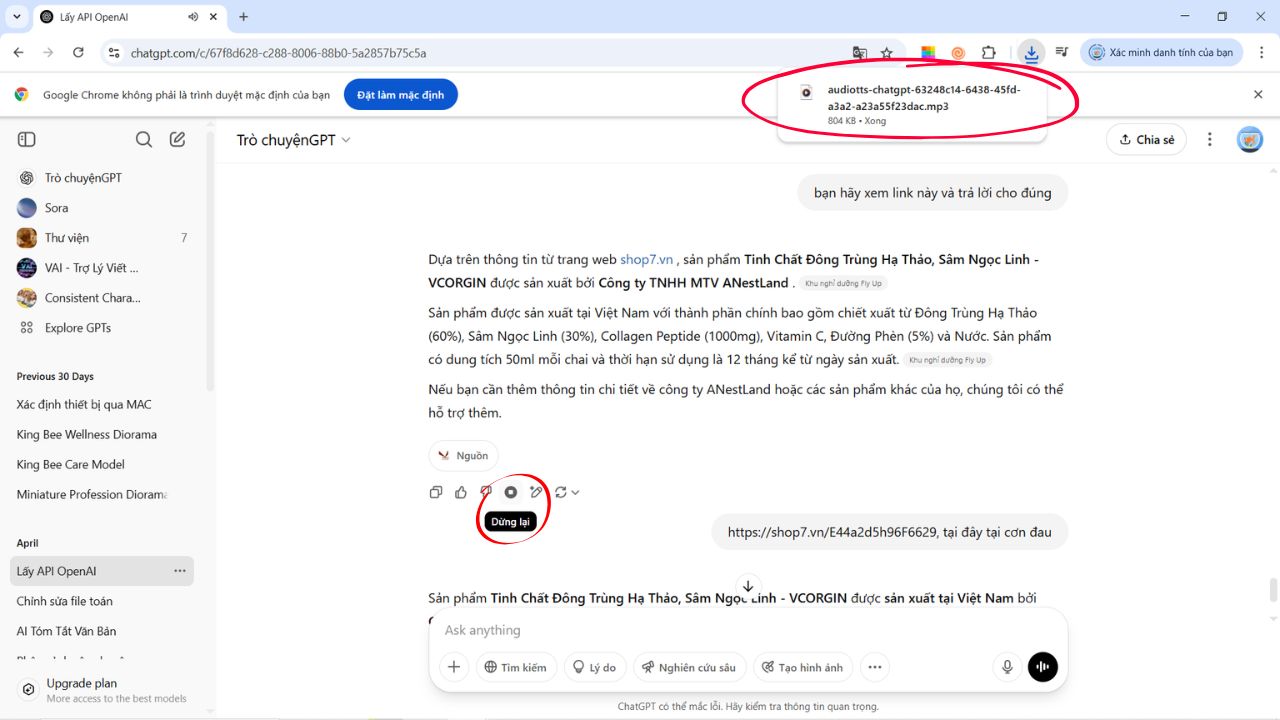Click the address bar URL
Viewport: 1280px width, 720px height.
point(278,53)
